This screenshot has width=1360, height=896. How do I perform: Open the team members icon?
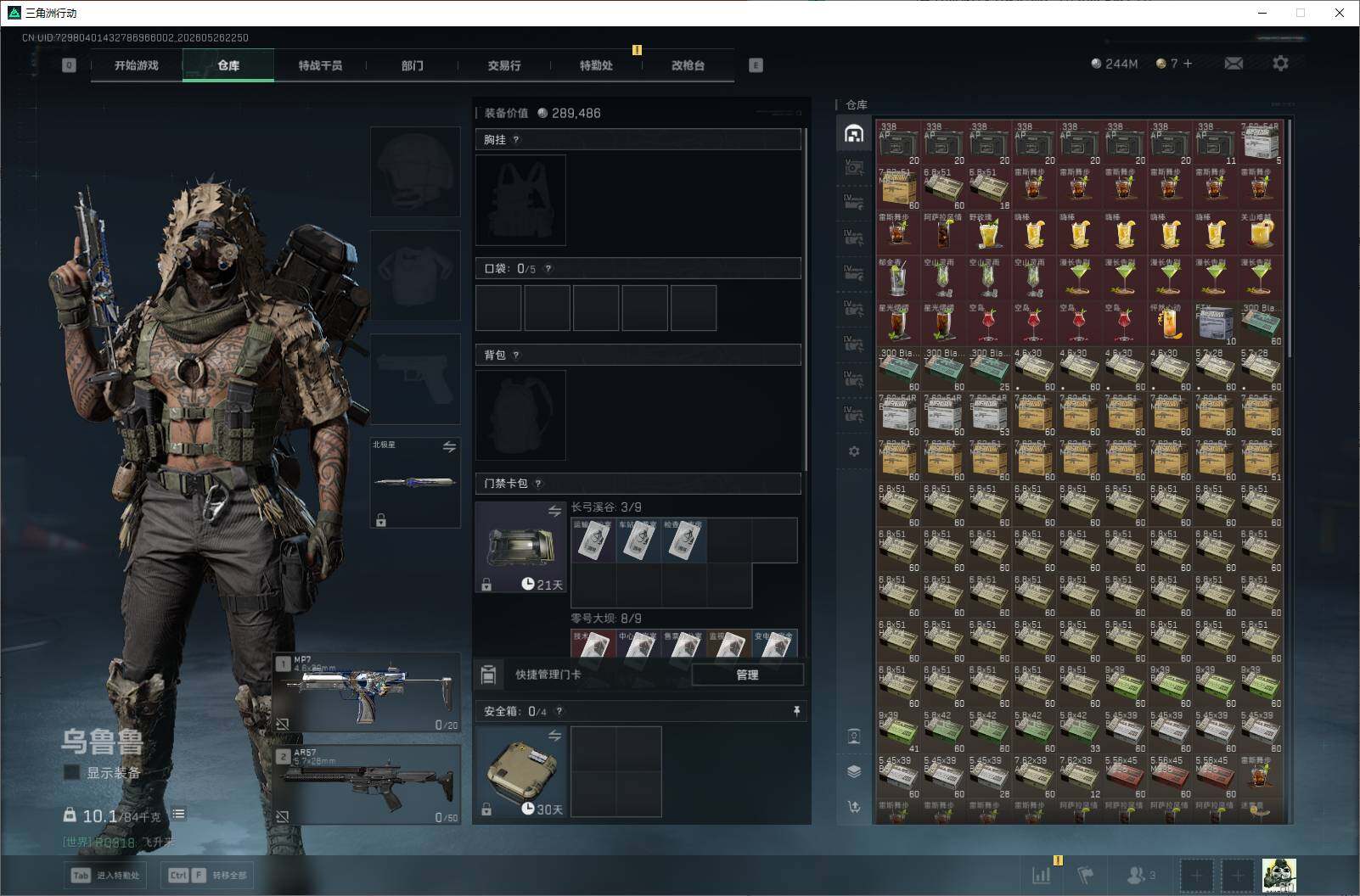(x=1141, y=875)
